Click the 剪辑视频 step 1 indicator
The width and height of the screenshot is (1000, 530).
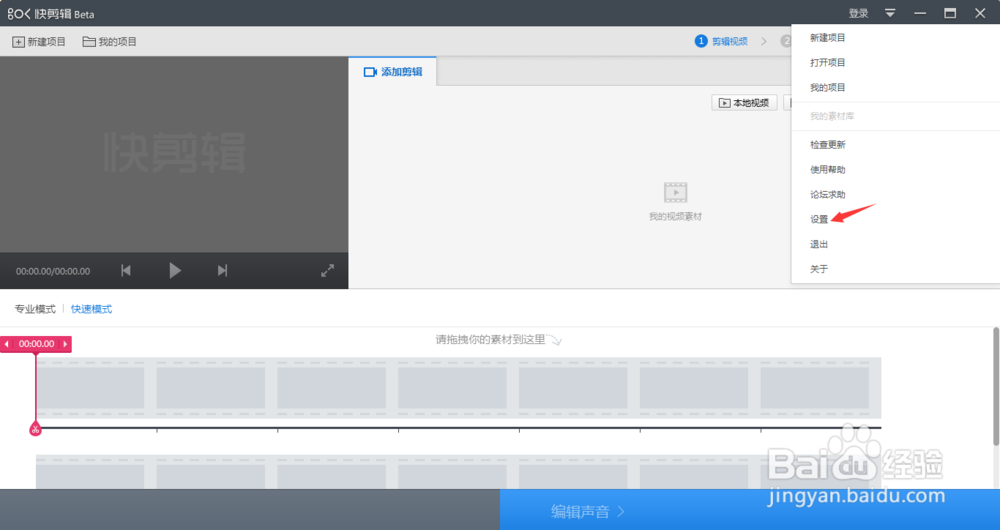[721, 41]
